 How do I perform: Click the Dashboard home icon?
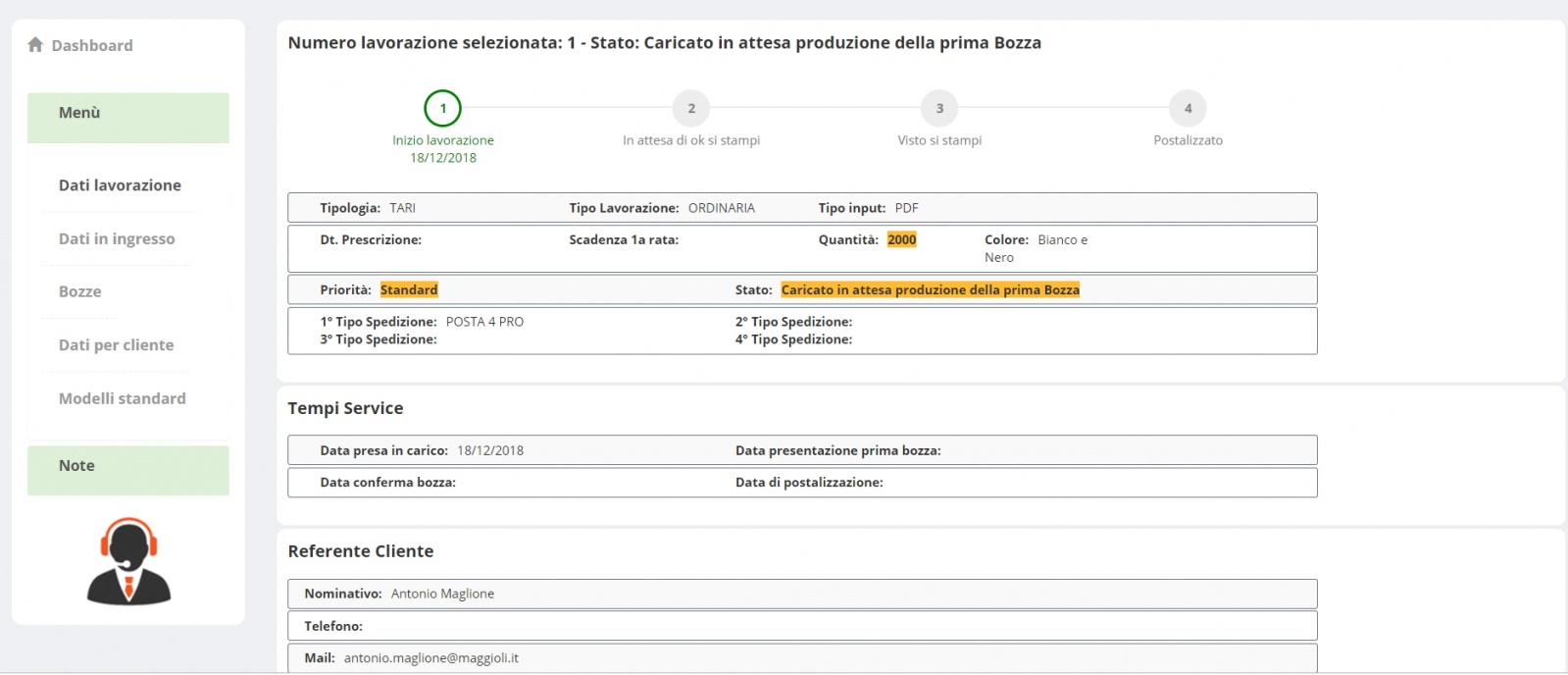point(35,45)
